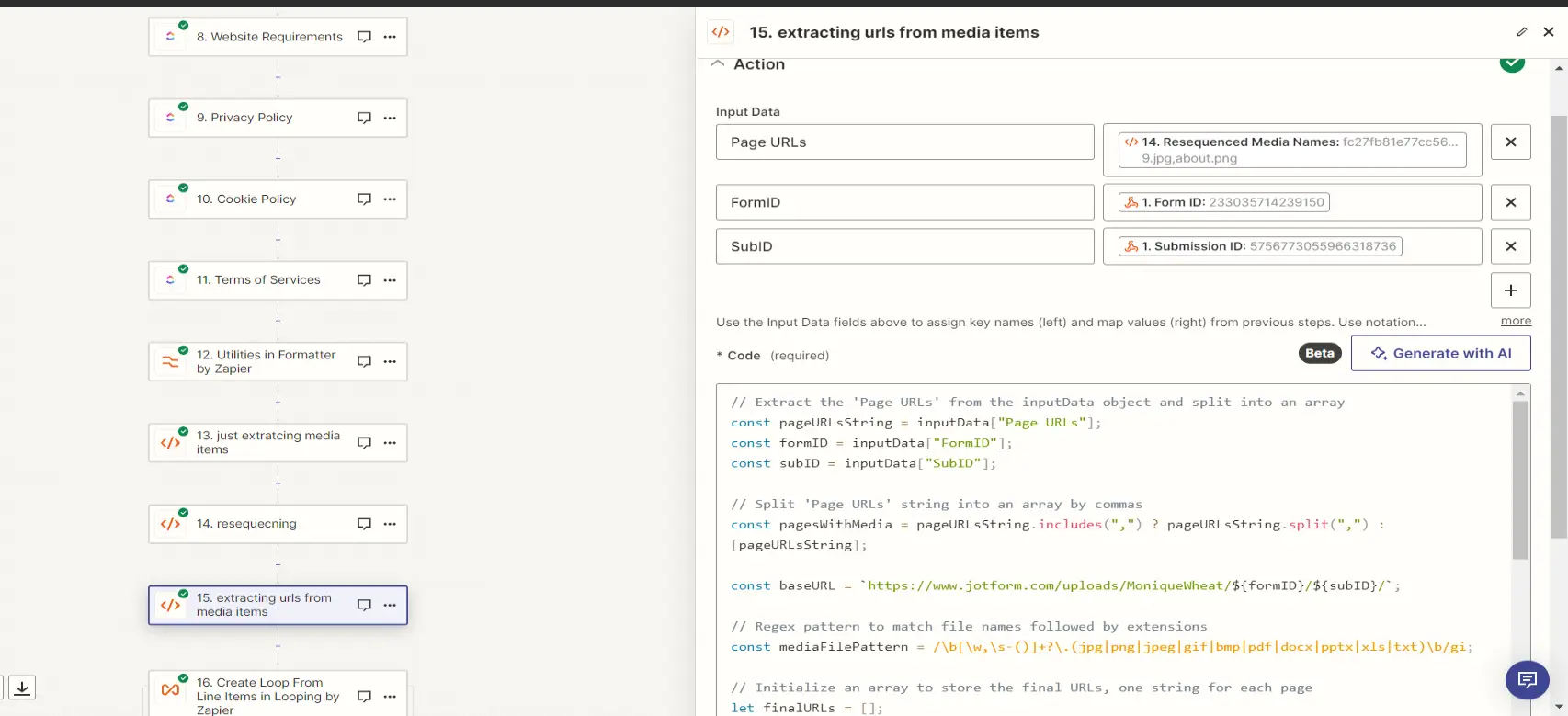Open more options for step 14 resequencing
The height and width of the screenshot is (716, 1568).
(x=390, y=523)
